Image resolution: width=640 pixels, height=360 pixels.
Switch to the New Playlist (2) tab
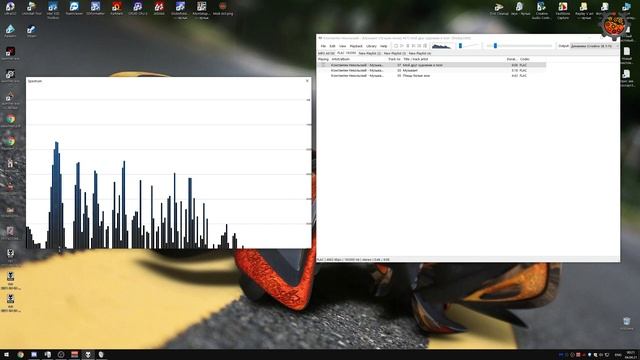coord(369,53)
